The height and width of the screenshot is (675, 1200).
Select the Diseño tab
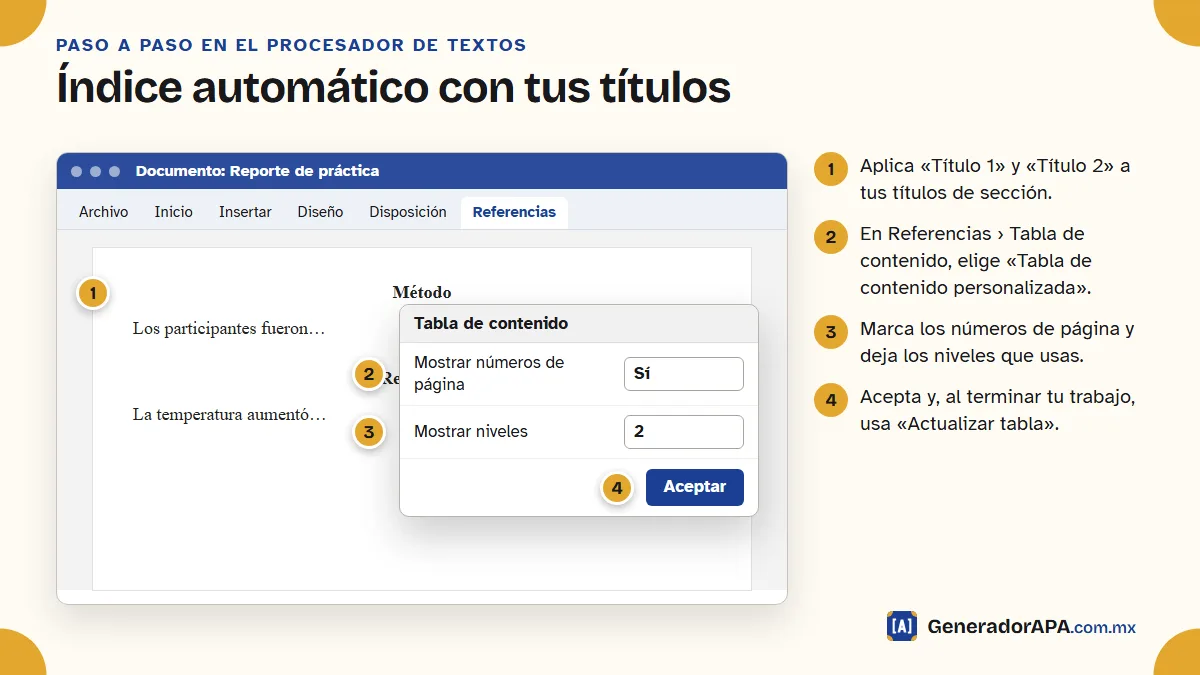[x=320, y=212]
